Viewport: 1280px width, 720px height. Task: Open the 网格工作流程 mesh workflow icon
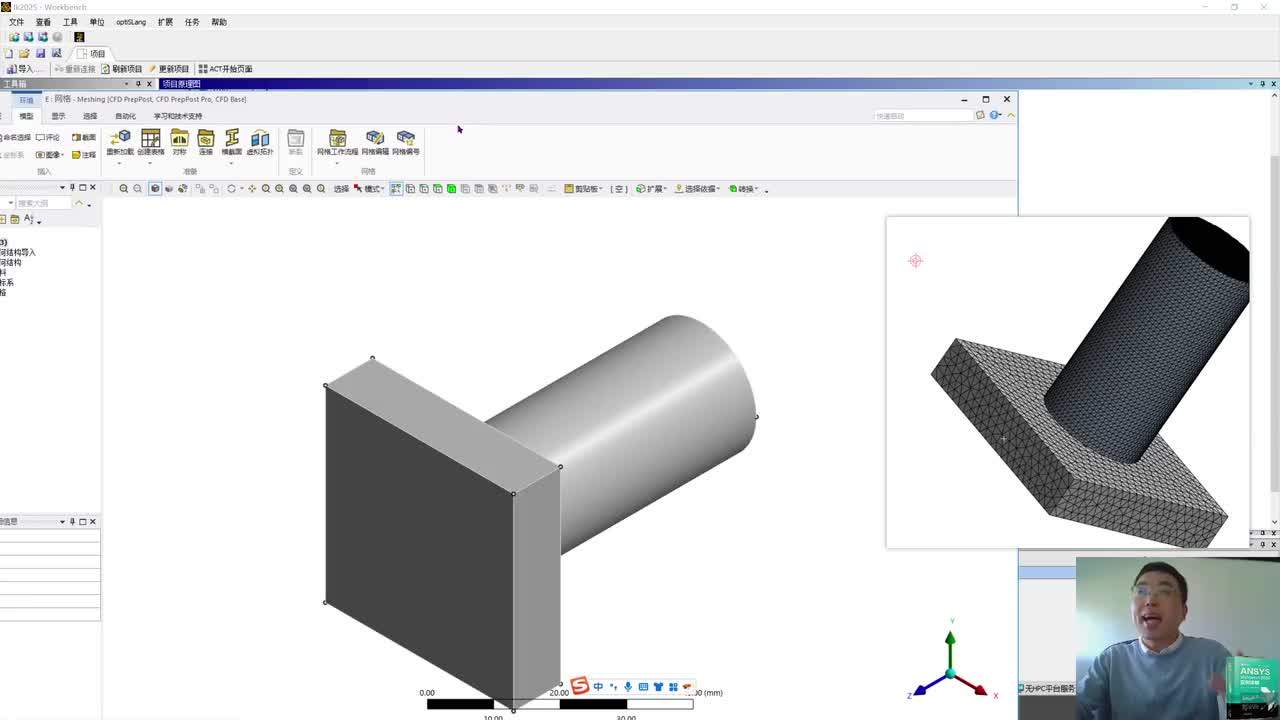point(338,142)
